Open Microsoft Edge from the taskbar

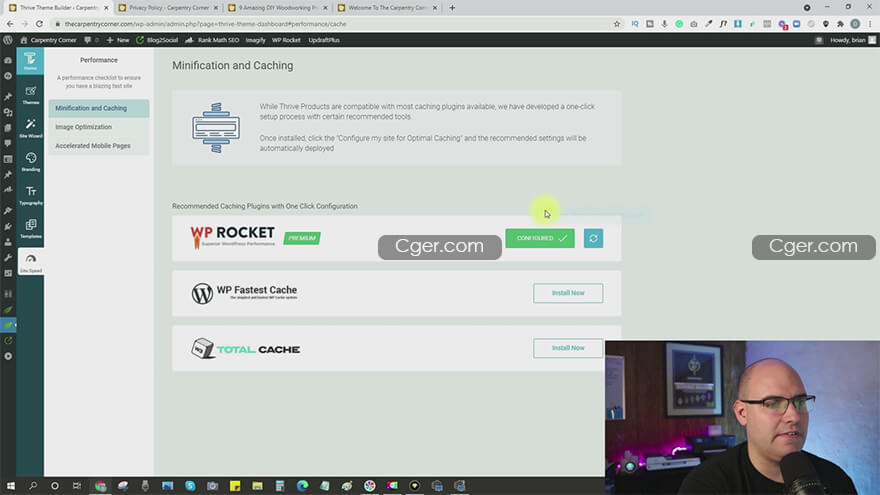tap(302, 486)
